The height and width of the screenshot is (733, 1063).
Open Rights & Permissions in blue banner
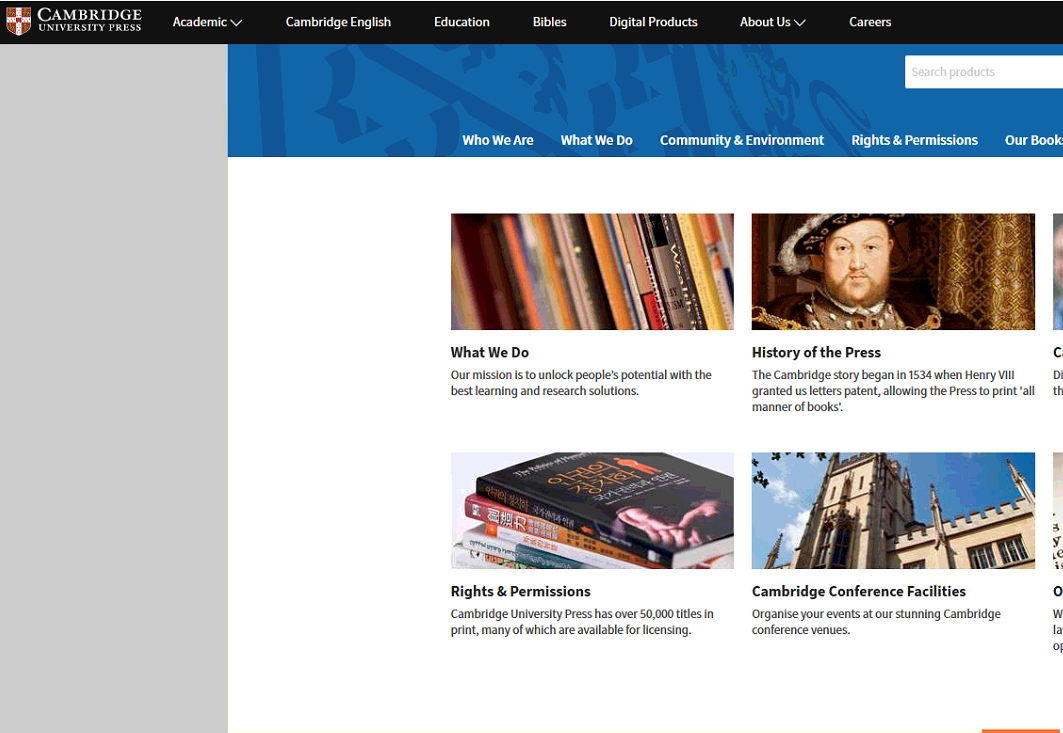(914, 140)
